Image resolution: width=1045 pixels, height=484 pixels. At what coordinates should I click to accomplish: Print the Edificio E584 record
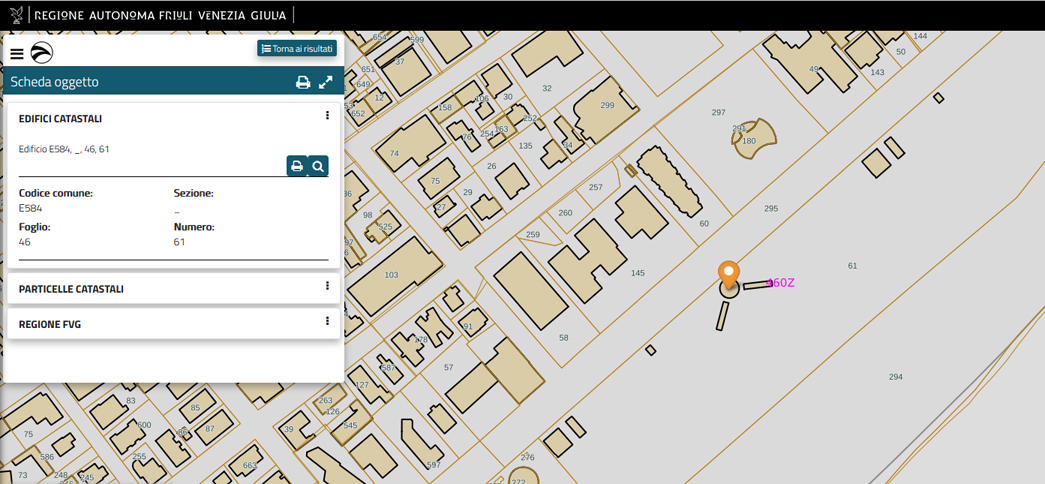(x=297, y=166)
